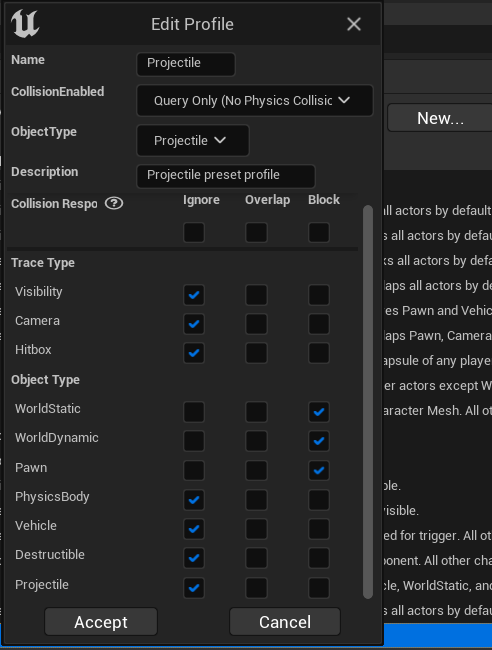Click the Name input field containing Projectile

(x=186, y=64)
